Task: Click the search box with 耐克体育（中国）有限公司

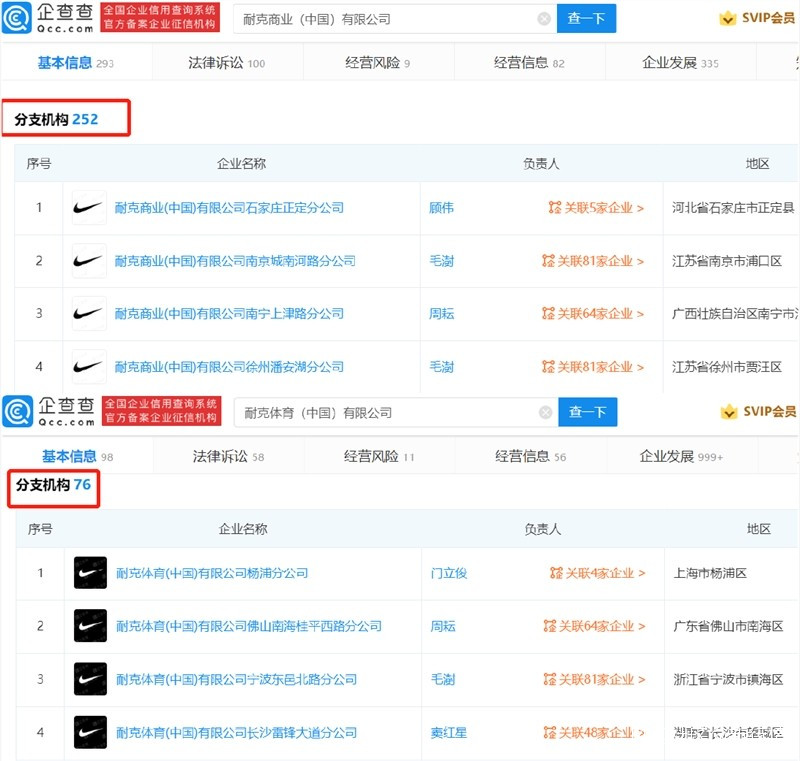Action: tap(396, 412)
